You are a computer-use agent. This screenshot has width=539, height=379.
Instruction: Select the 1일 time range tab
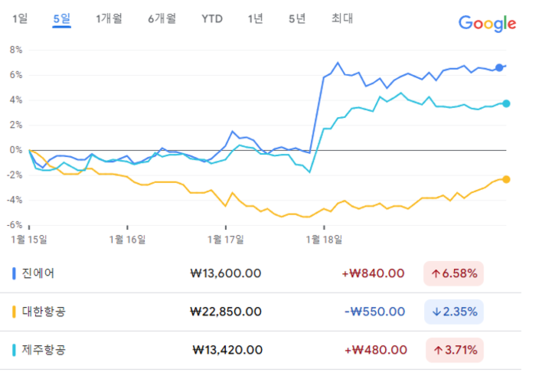click(20, 19)
